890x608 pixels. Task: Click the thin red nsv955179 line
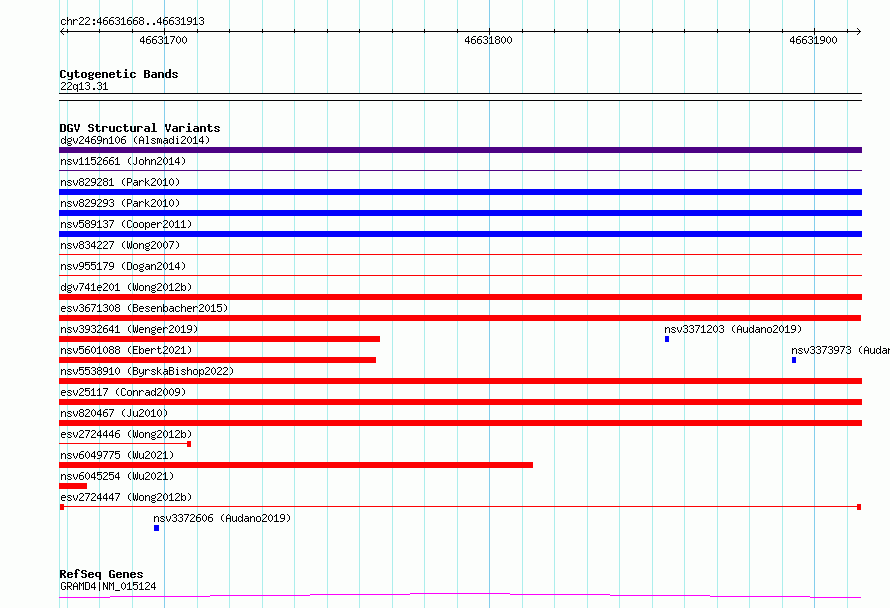(460, 275)
